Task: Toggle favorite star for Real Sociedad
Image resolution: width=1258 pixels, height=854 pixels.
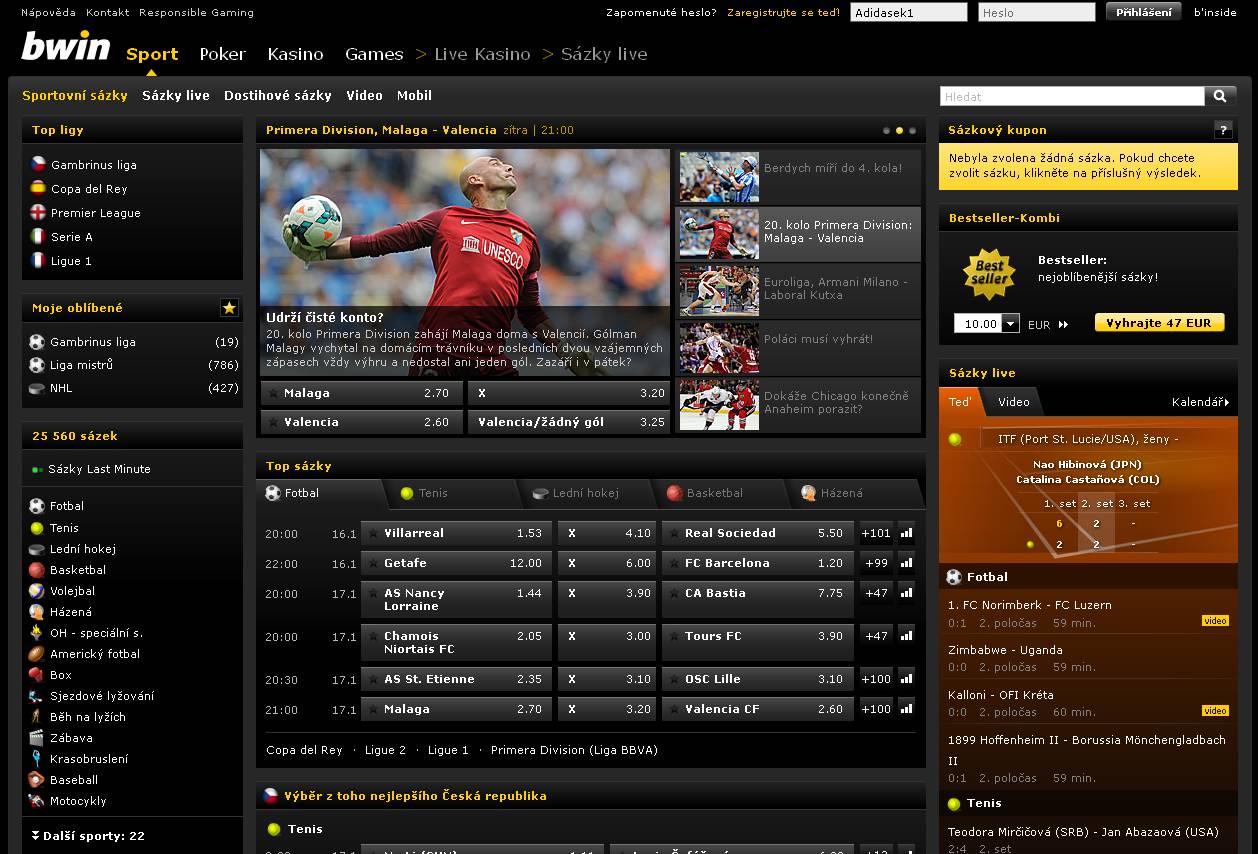Action: coord(674,534)
